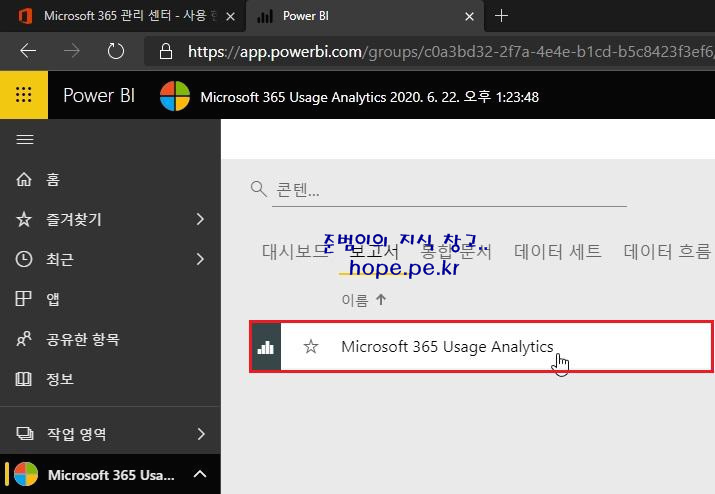Screen dimensions: 715x494
Task: Collapse the Microsoft 365 Usa... workspace chevron
Action: pyautogui.click(x=200, y=474)
